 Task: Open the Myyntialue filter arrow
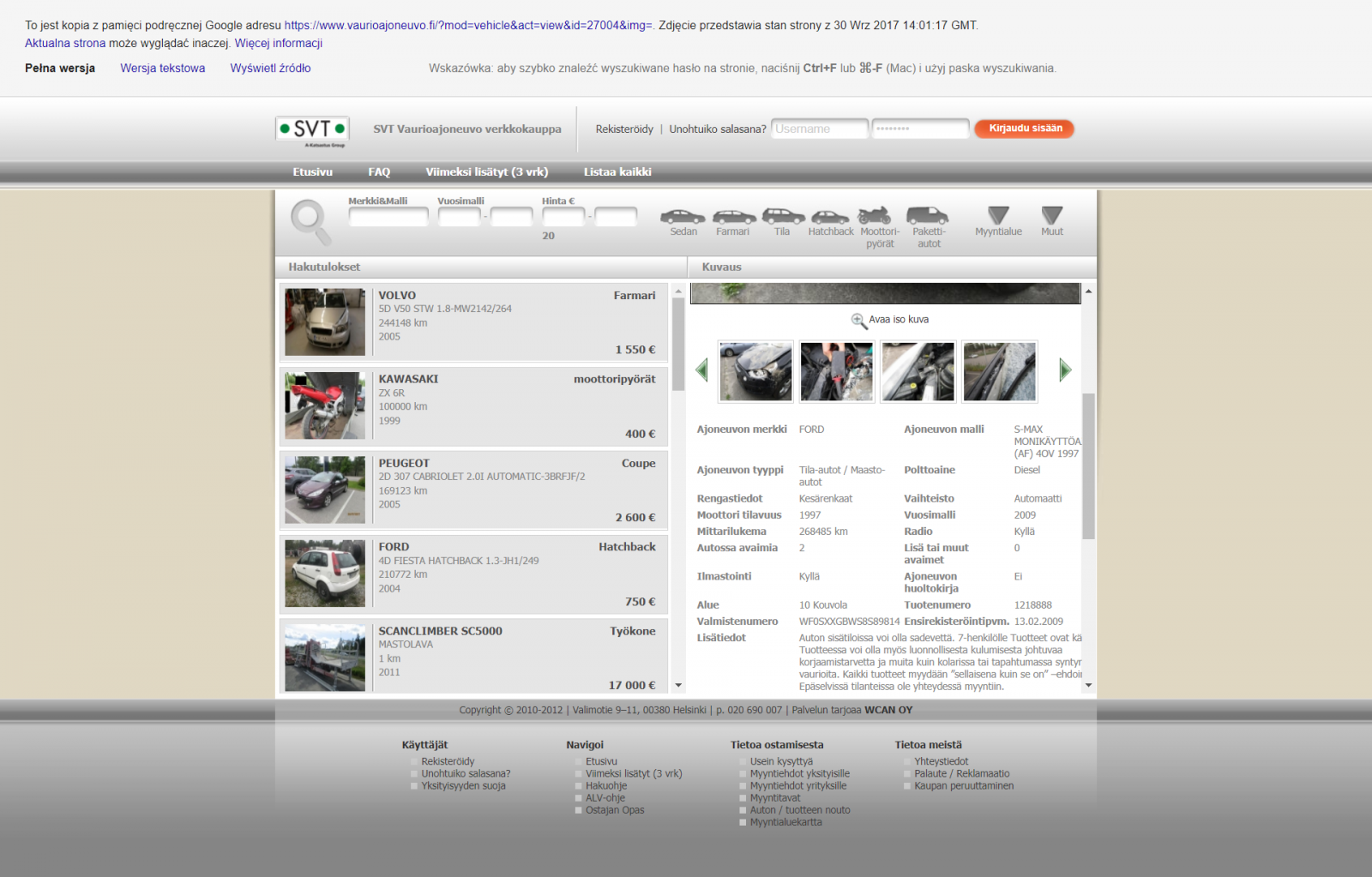[998, 215]
